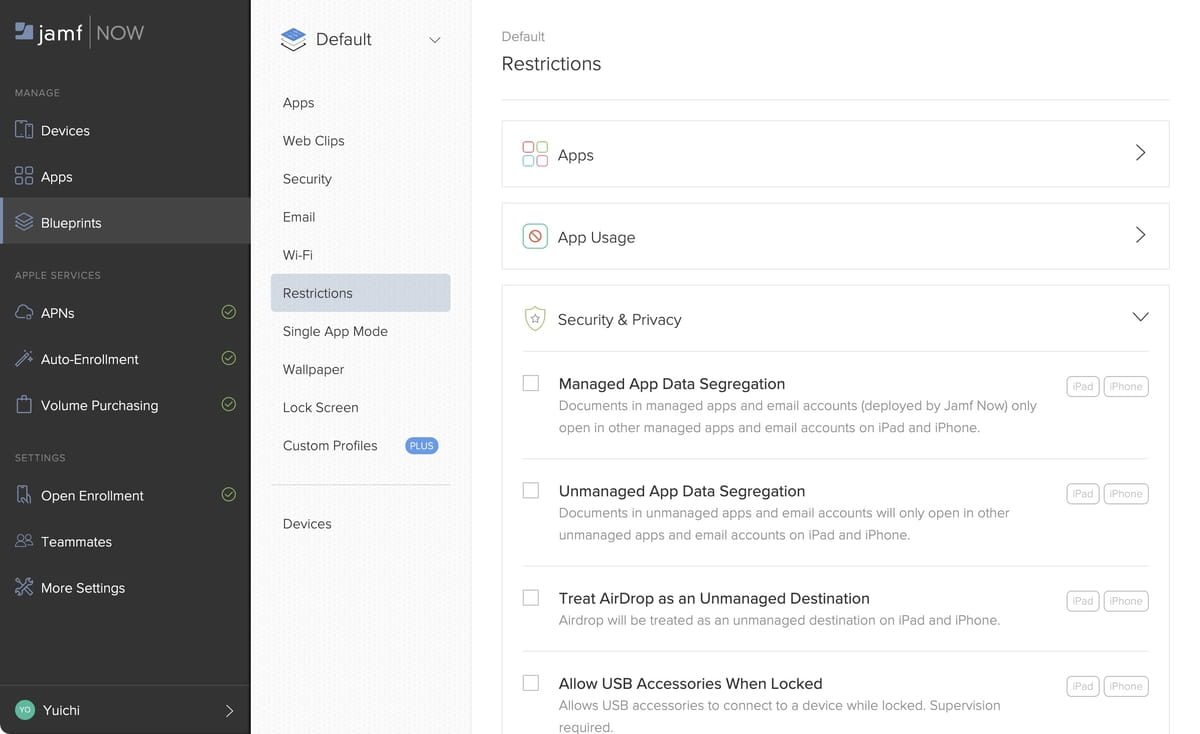
Task: Open the Default blueprint dropdown arrow
Action: (435, 40)
